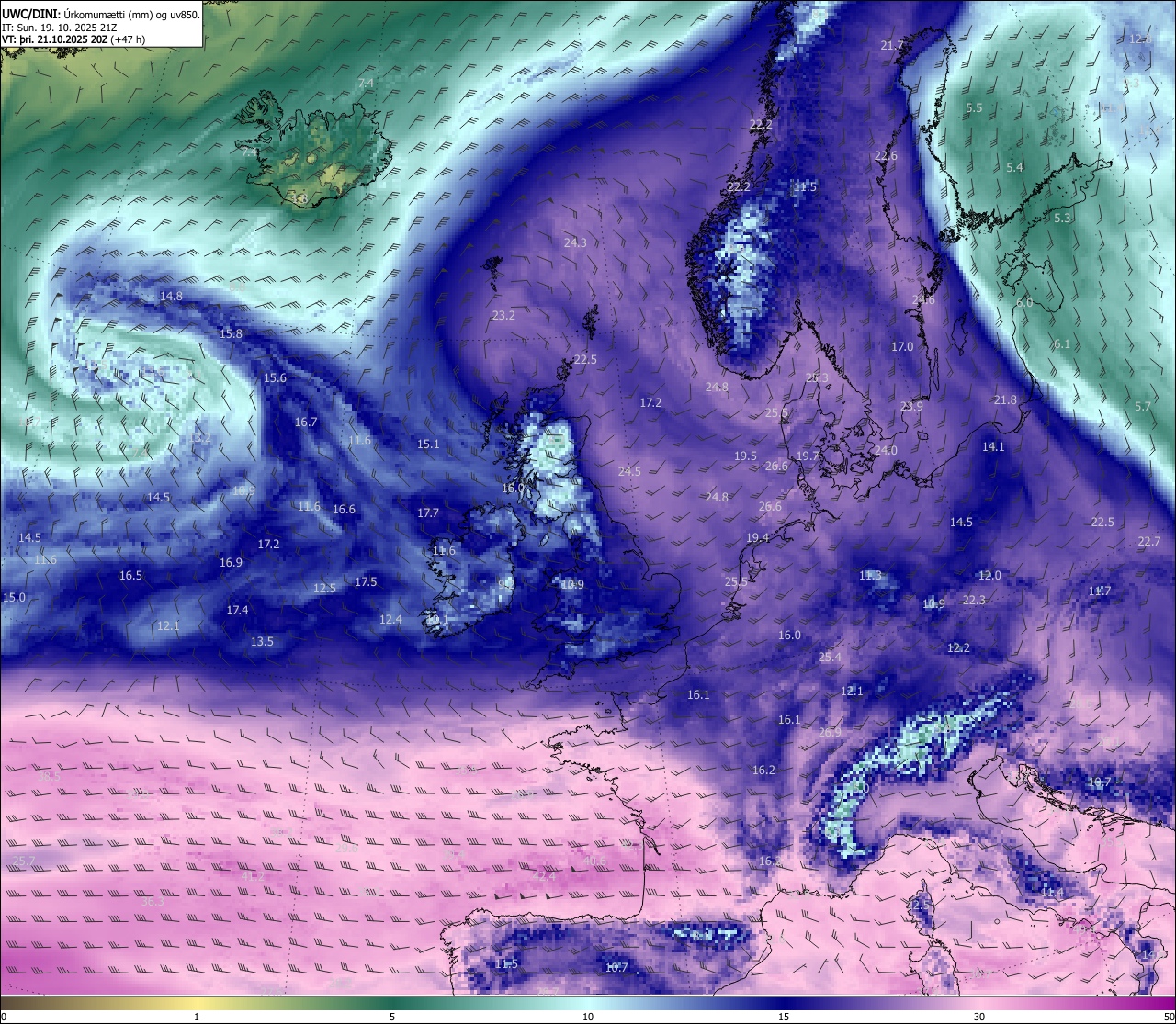Select the map value 21.8
This screenshot has height=1024, width=1176.
point(1005,400)
